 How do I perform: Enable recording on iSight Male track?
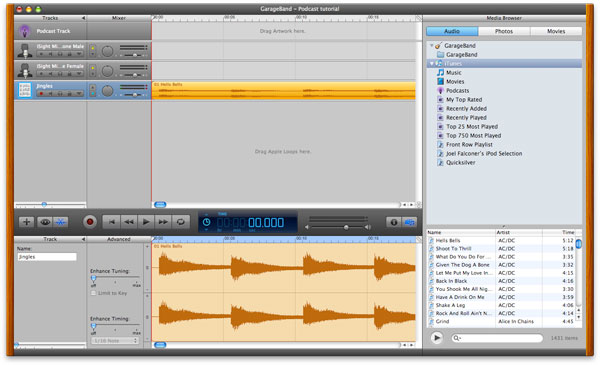pyautogui.click(x=41, y=54)
